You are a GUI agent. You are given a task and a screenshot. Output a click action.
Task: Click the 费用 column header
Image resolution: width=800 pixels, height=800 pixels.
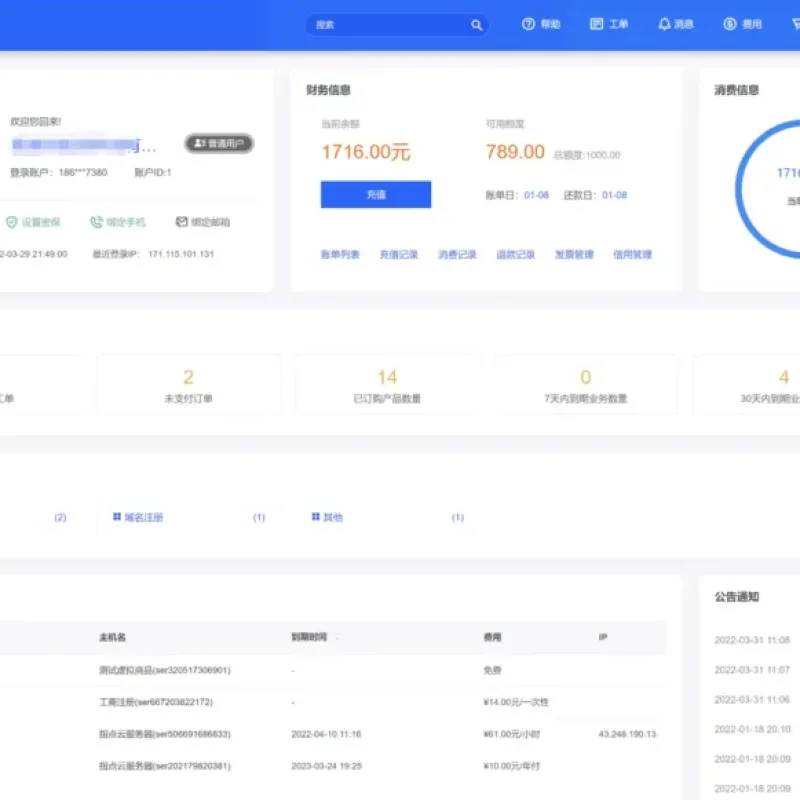[492, 637]
